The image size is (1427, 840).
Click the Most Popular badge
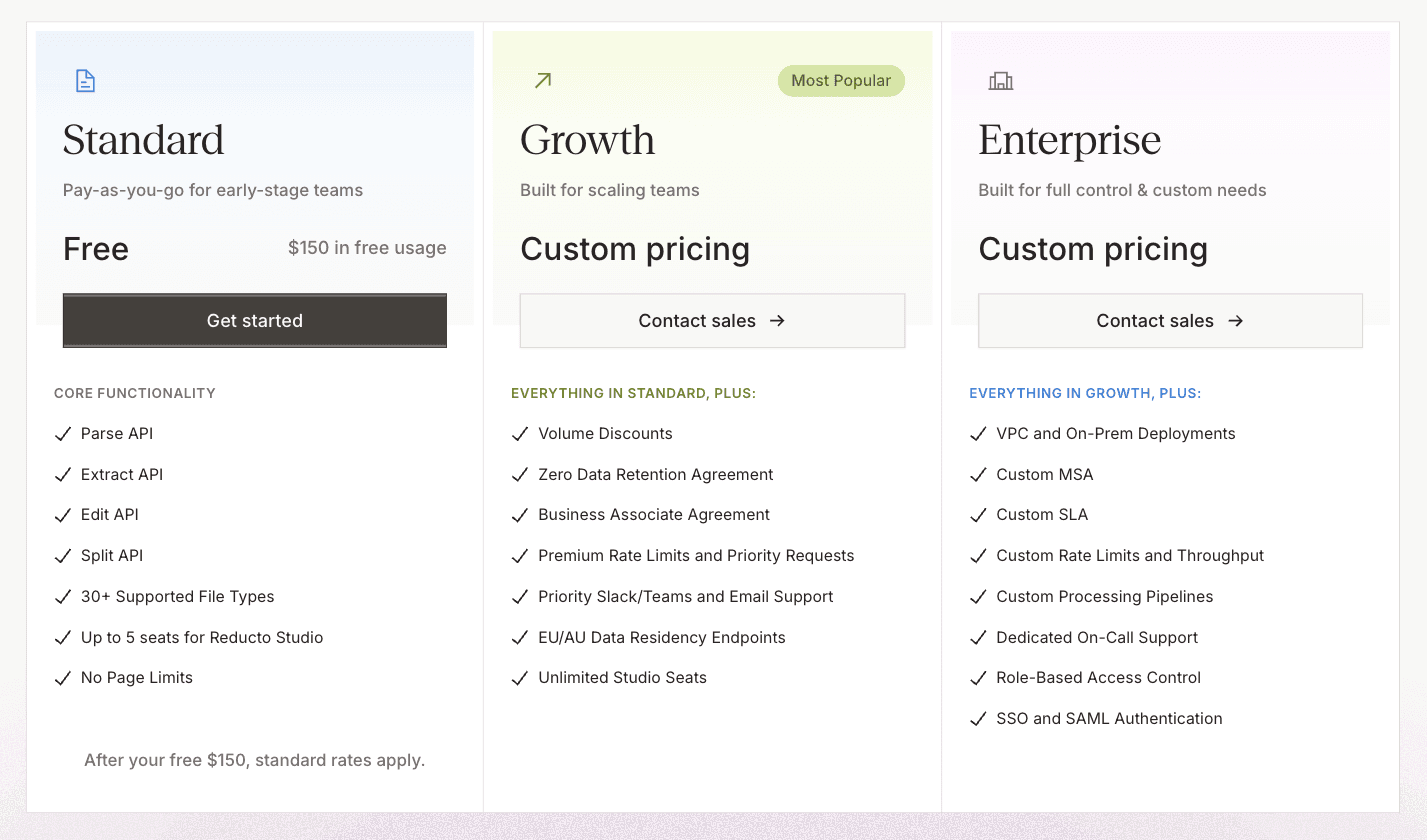(x=841, y=81)
